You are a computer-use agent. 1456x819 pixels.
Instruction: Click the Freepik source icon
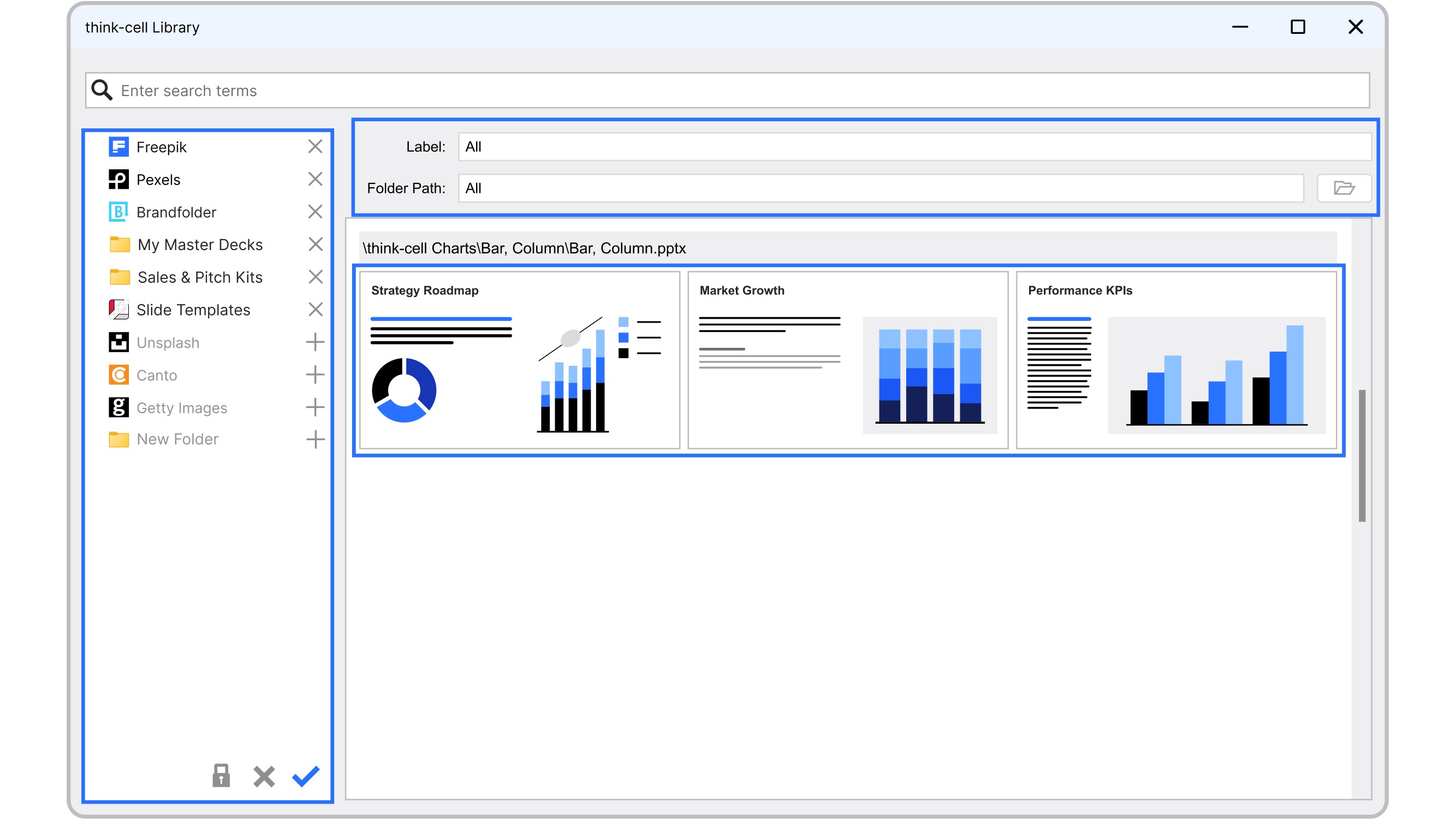pyautogui.click(x=118, y=147)
